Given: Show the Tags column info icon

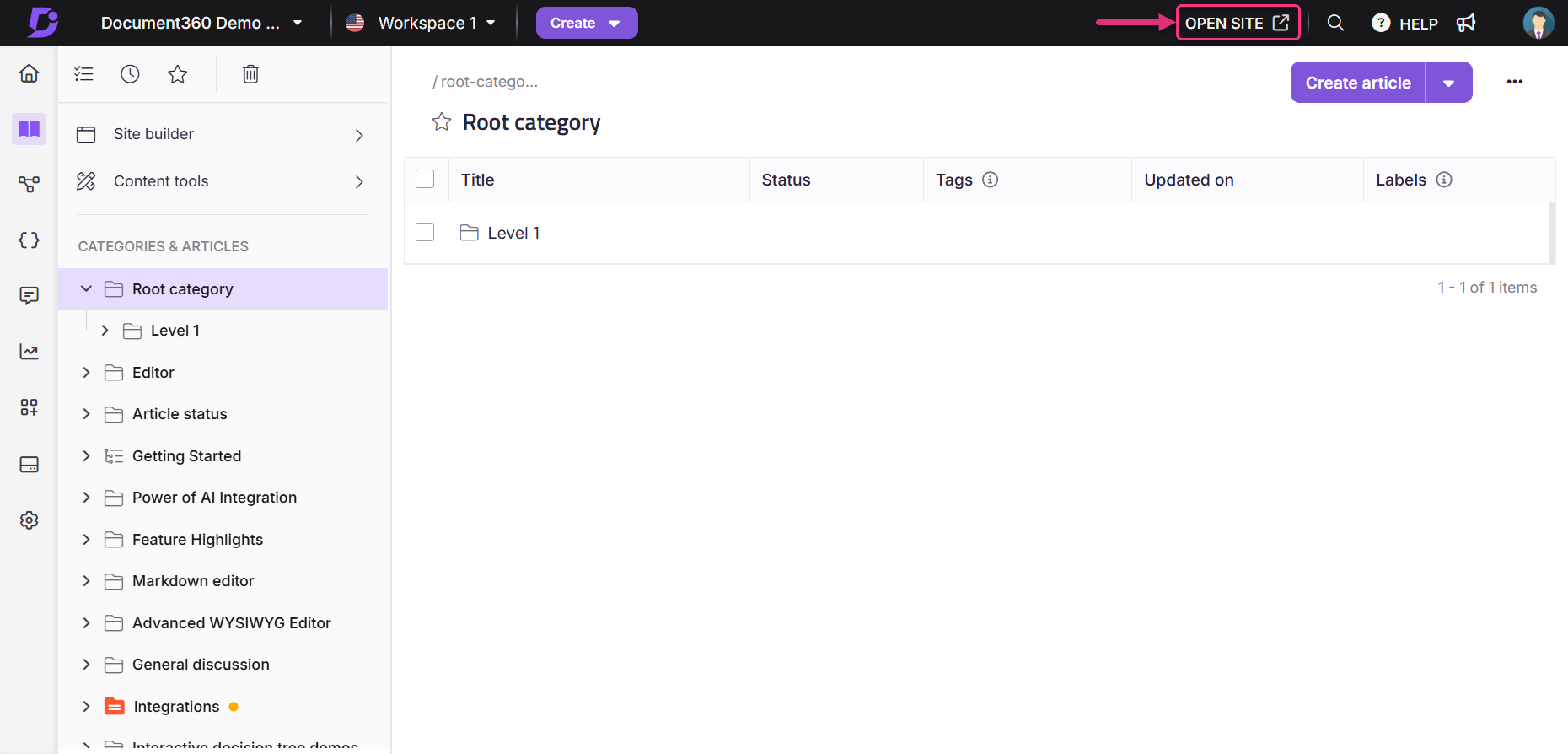Looking at the screenshot, I should 991,180.
